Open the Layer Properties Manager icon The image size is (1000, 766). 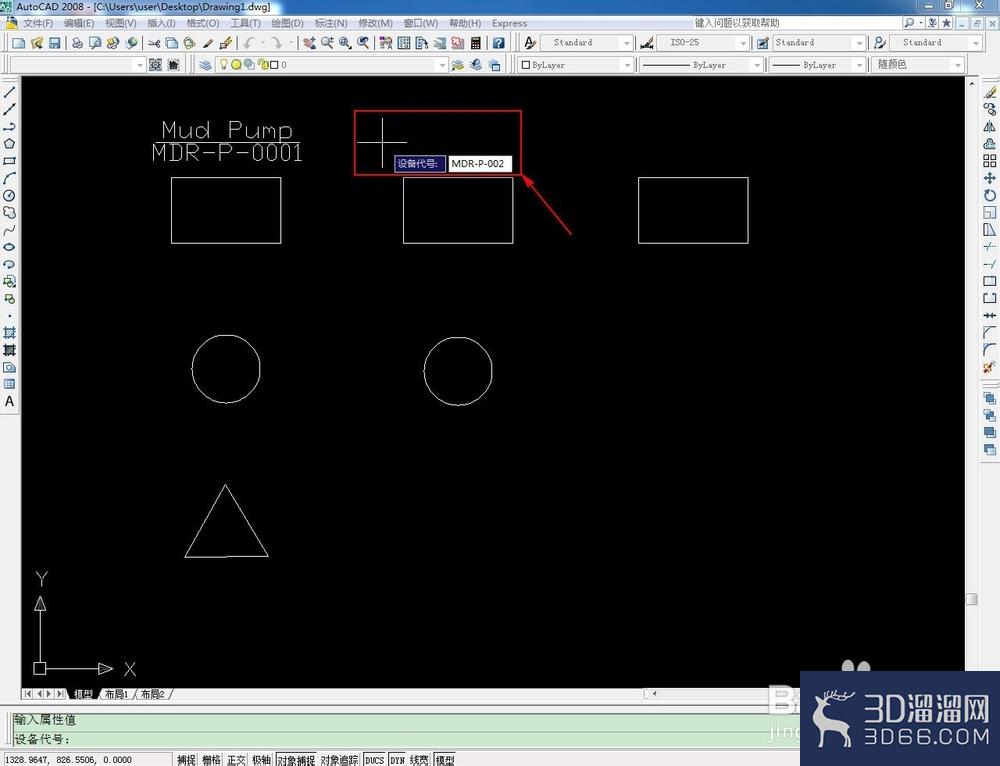click(x=205, y=64)
